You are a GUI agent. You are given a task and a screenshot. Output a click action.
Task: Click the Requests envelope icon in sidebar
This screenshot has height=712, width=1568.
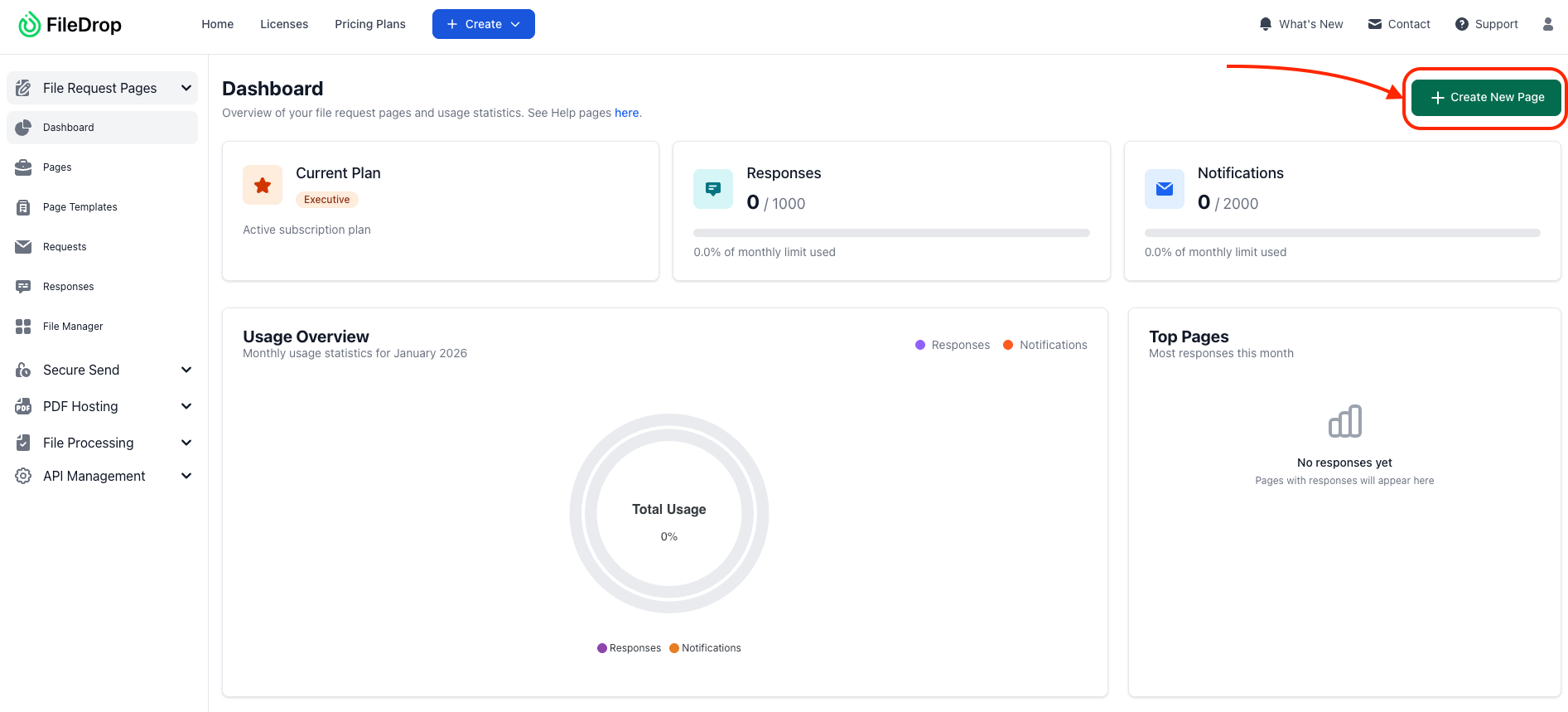pos(23,247)
